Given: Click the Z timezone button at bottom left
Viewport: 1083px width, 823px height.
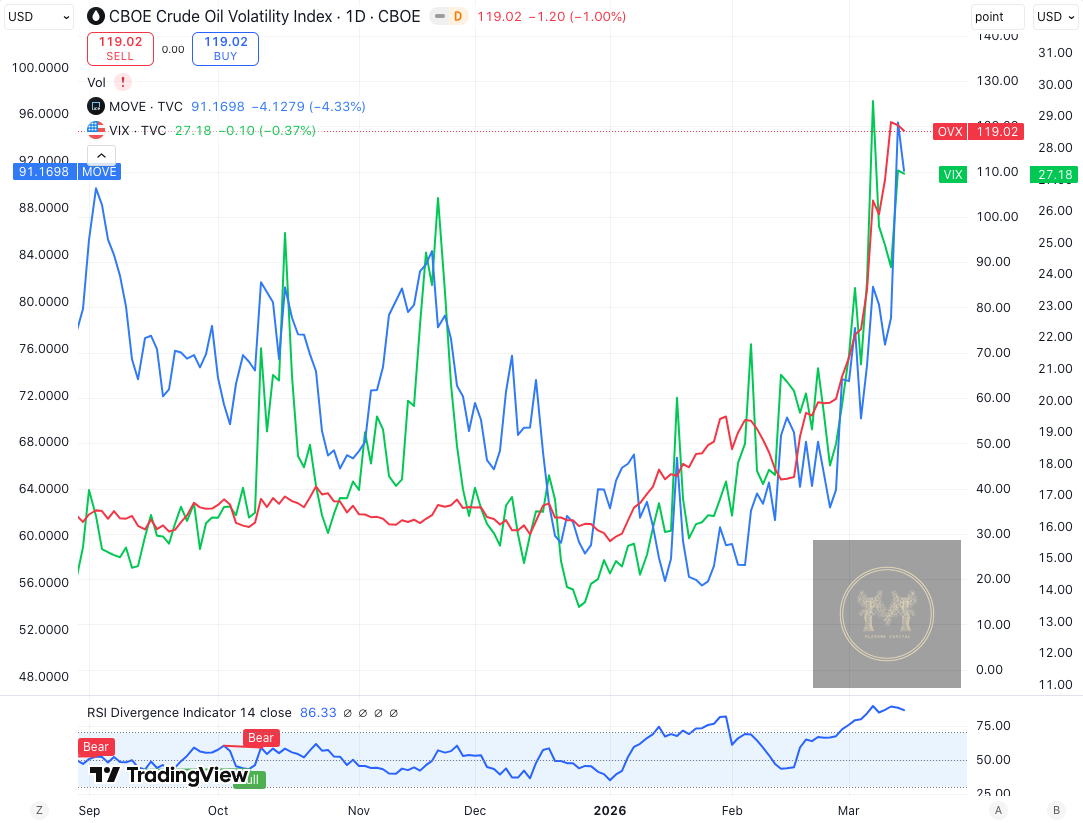Looking at the screenshot, I should tap(39, 811).
